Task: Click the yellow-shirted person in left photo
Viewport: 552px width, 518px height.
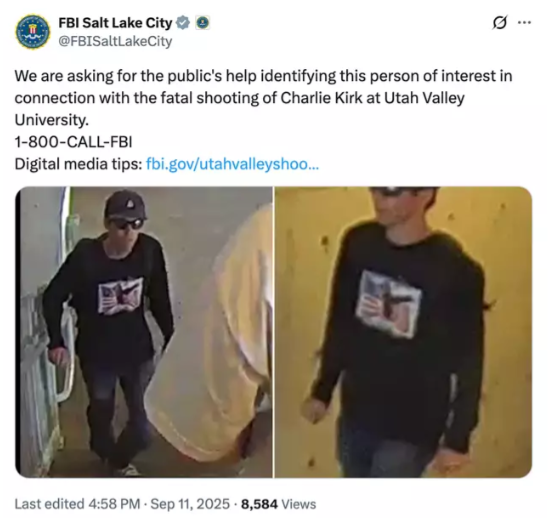Action: click(211, 335)
